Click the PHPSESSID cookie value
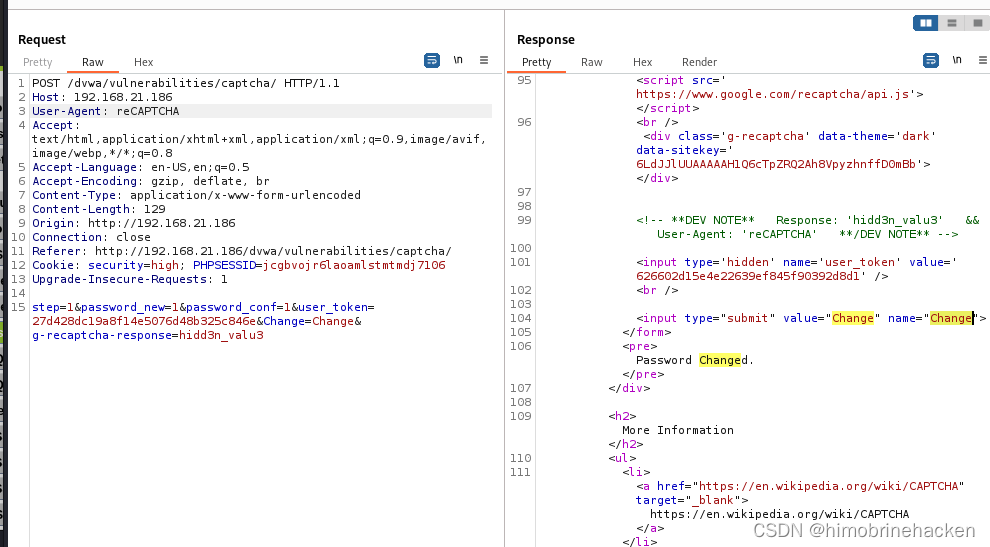990x547 pixels. click(x=354, y=265)
